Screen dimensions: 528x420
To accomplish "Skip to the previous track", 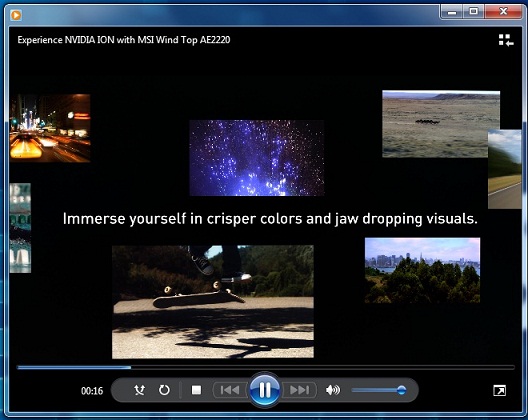I will coord(230,390).
